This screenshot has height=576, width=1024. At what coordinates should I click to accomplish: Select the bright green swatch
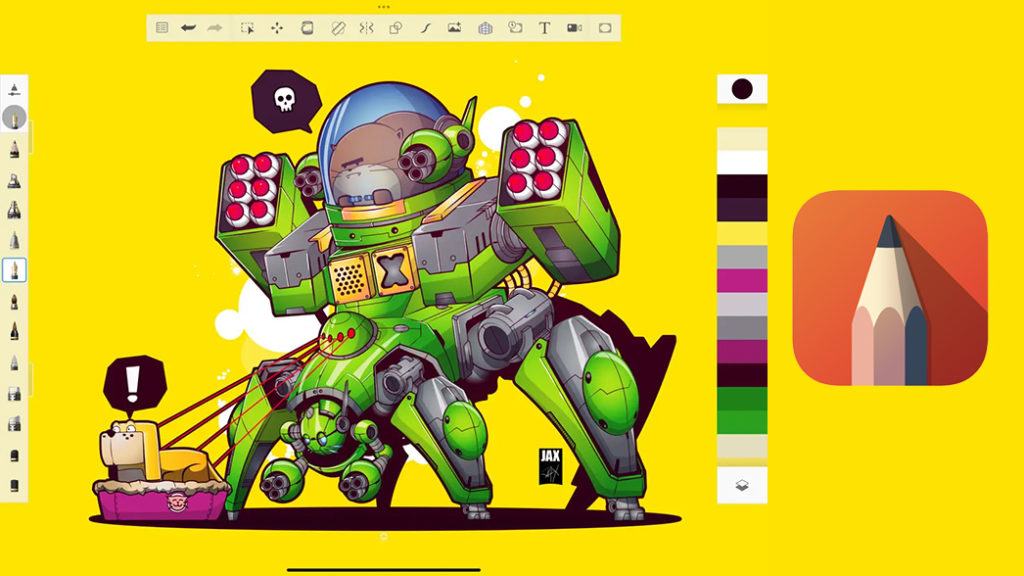pos(742,398)
